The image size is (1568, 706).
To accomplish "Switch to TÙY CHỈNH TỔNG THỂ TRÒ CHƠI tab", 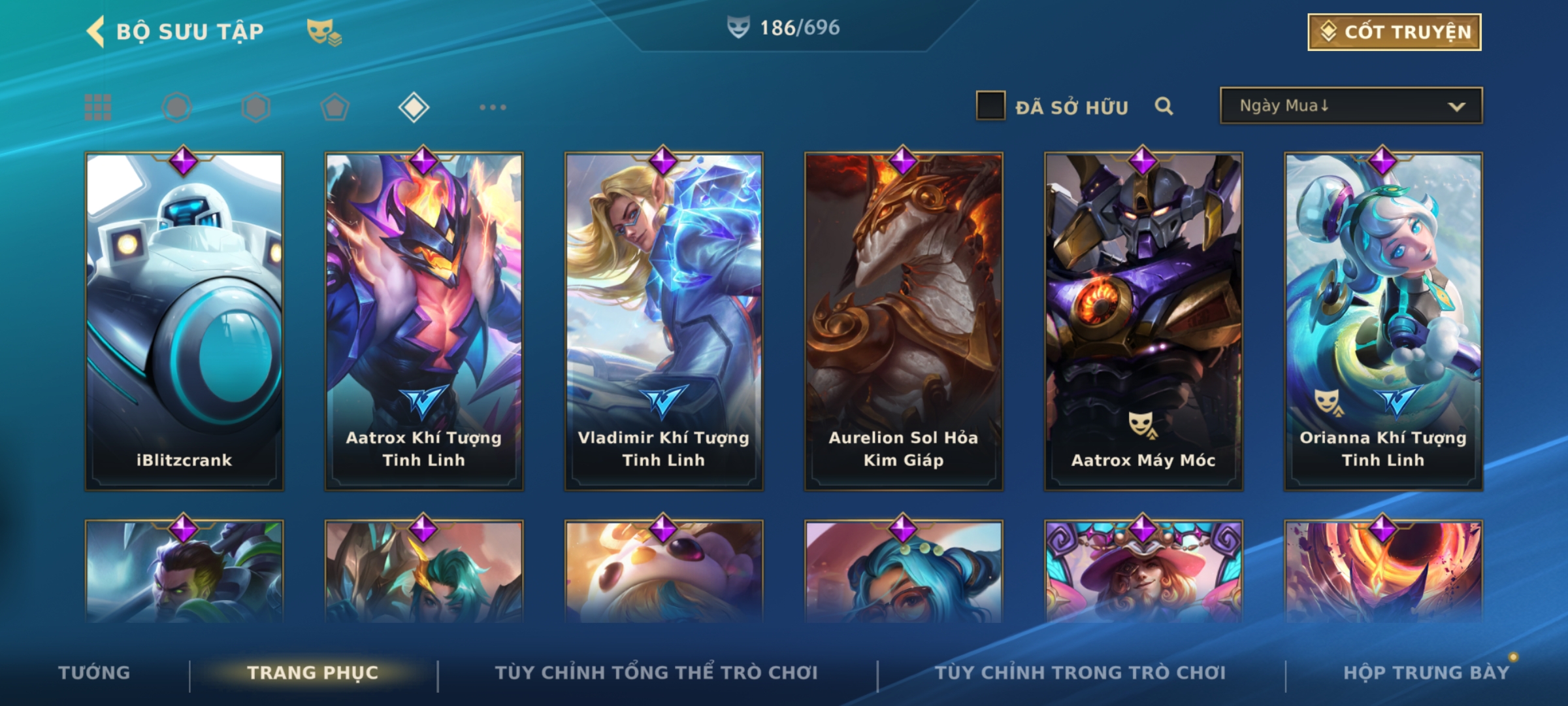I will 657,673.
